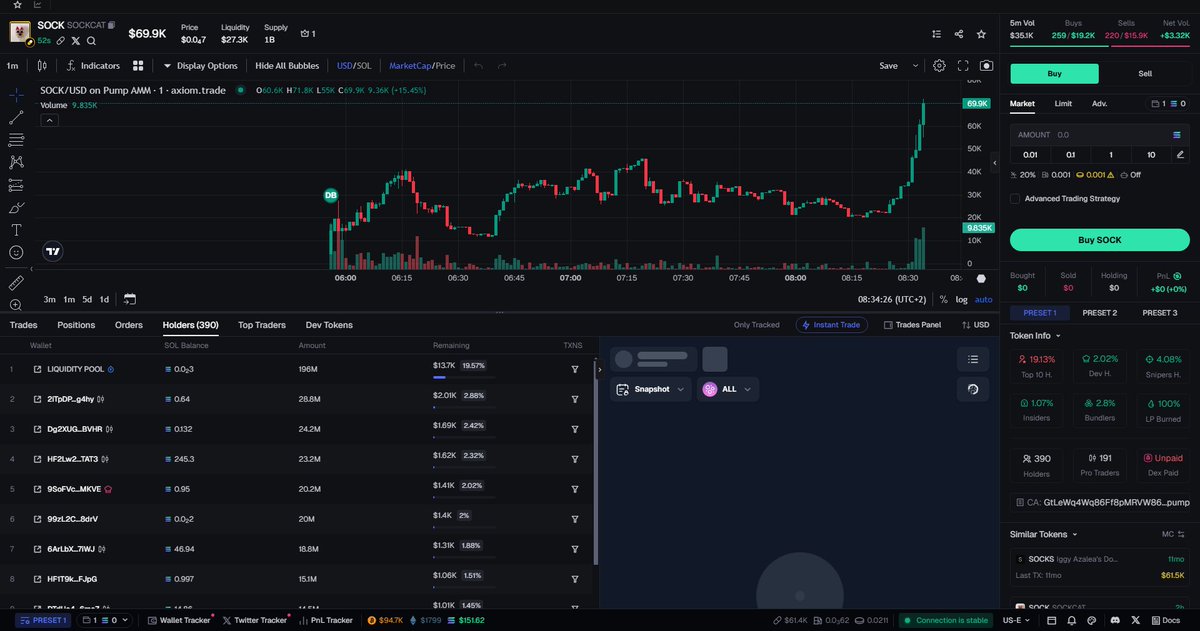
Task: Open the Display Options dropdown
Action: click(x=200, y=66)
